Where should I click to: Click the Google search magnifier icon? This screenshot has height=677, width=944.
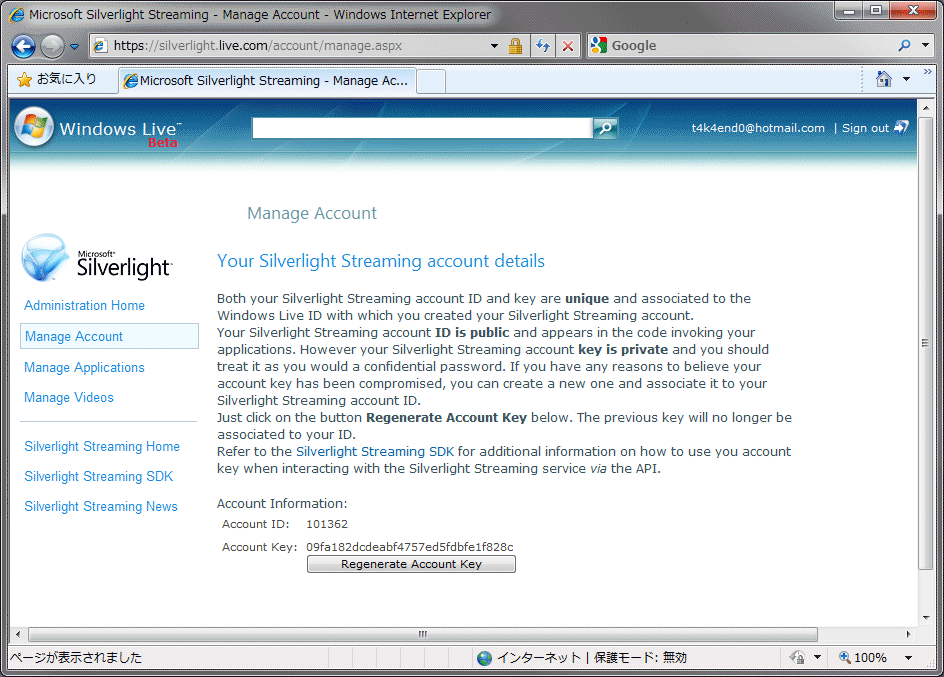[904, 46]
